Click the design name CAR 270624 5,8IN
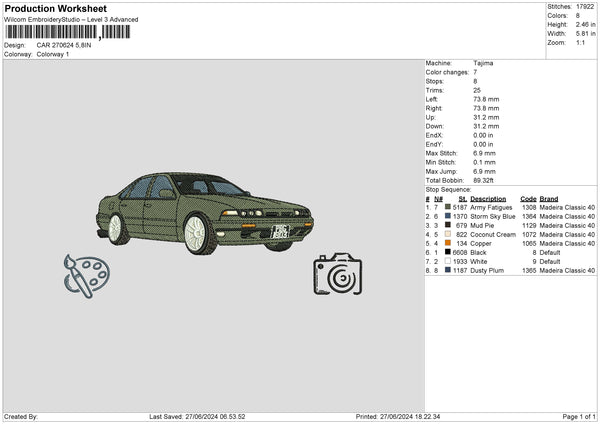The image size is (600, 424). [64, 45]
